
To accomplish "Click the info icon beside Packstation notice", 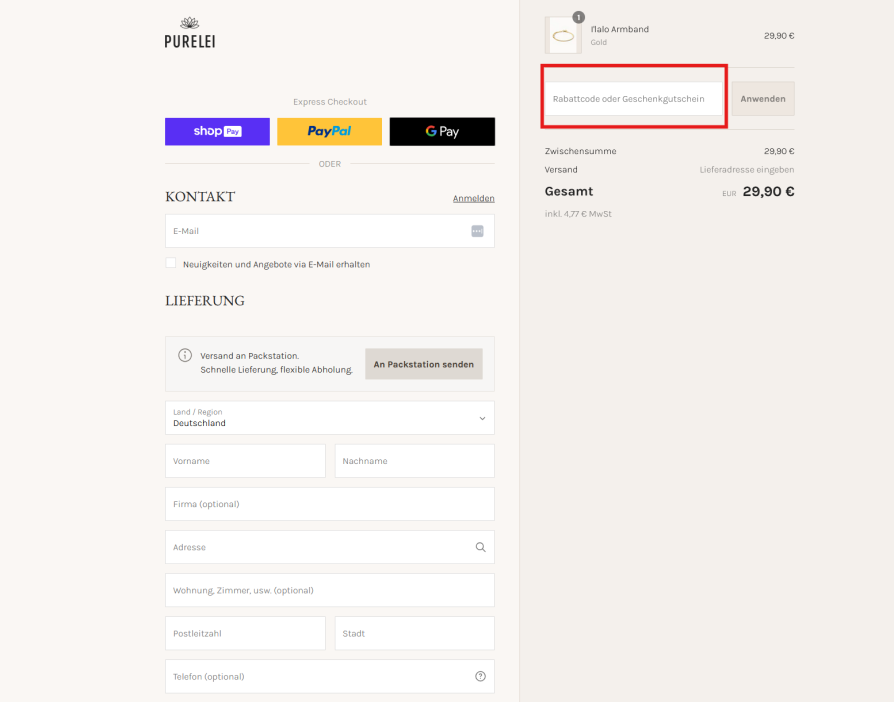I will pyautogui.click(x=185, y=355).
